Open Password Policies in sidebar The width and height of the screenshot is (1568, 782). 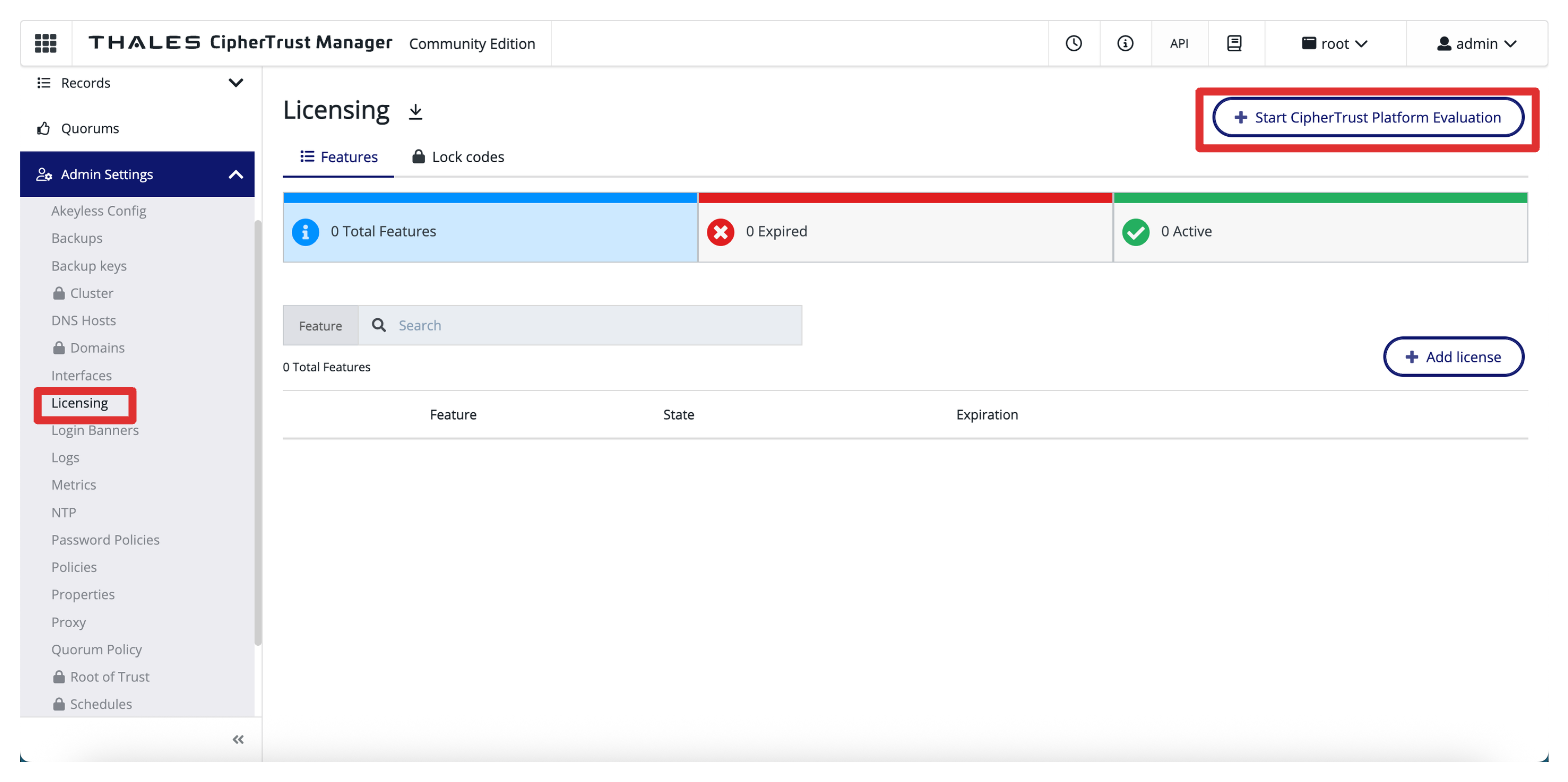click(105, 540)
